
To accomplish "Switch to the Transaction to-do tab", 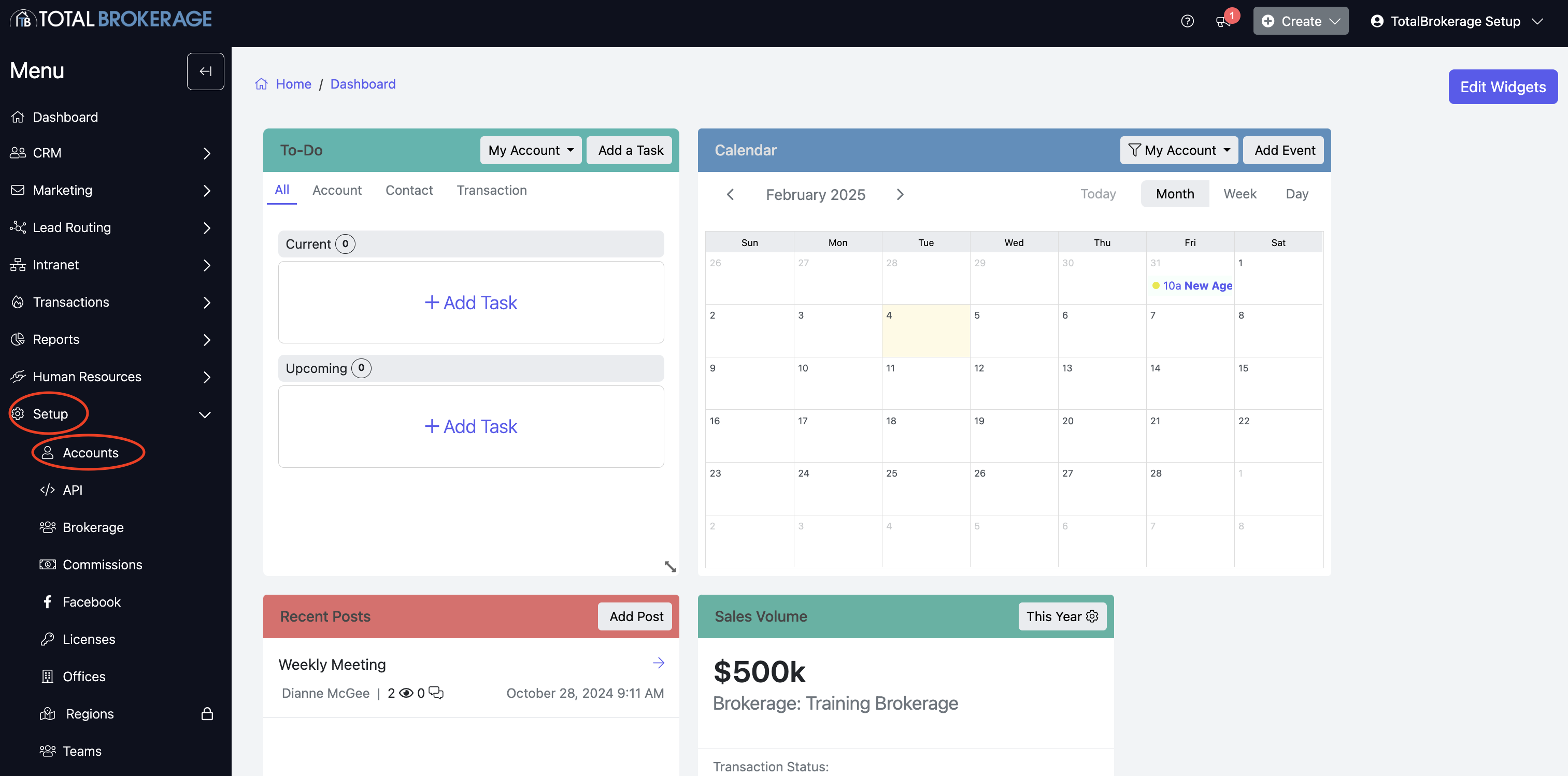I will pyautogui.click(x=491, y=190).
